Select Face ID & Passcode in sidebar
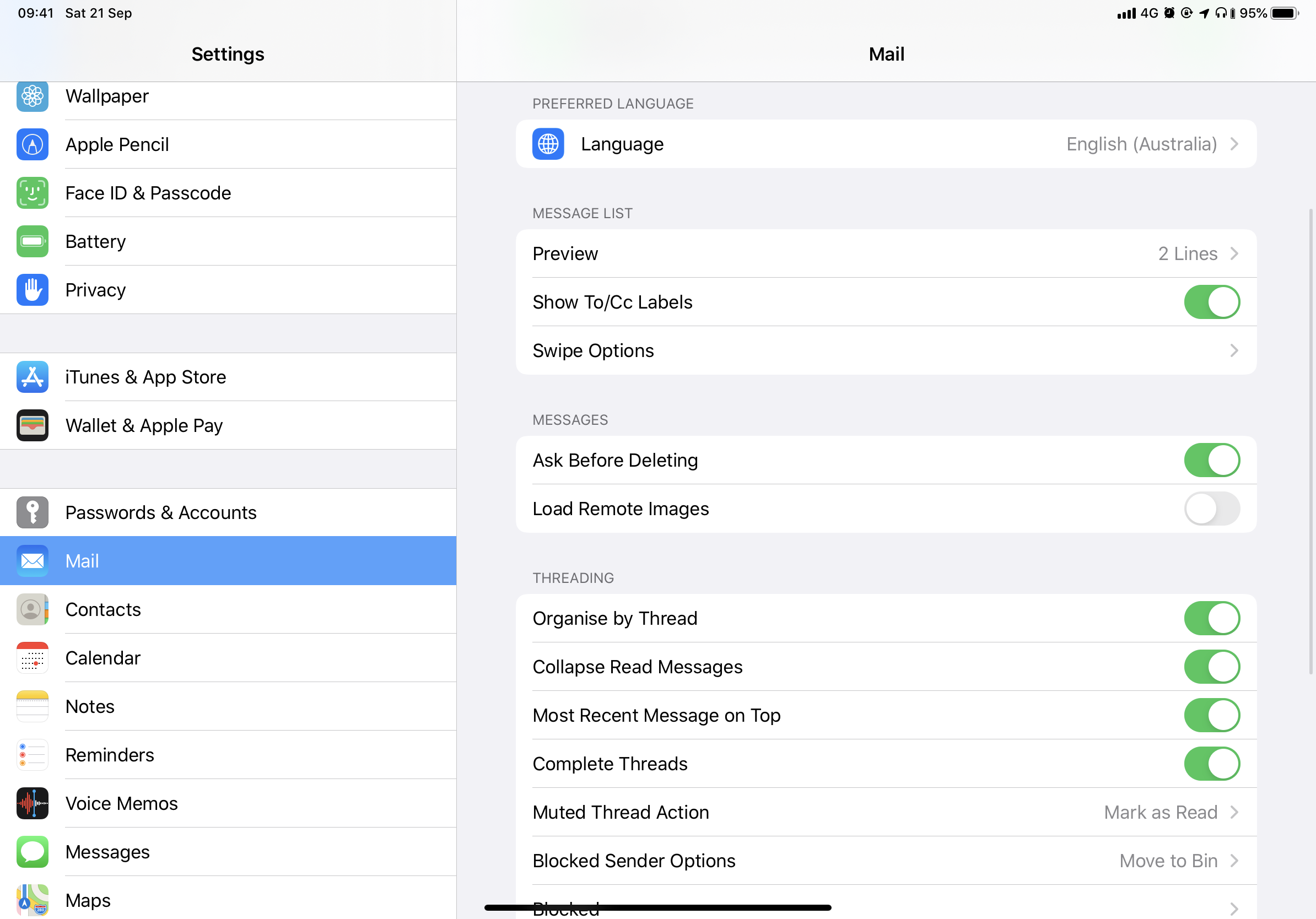This screenshot has height=919, width=1316. (x=228, y=193)
